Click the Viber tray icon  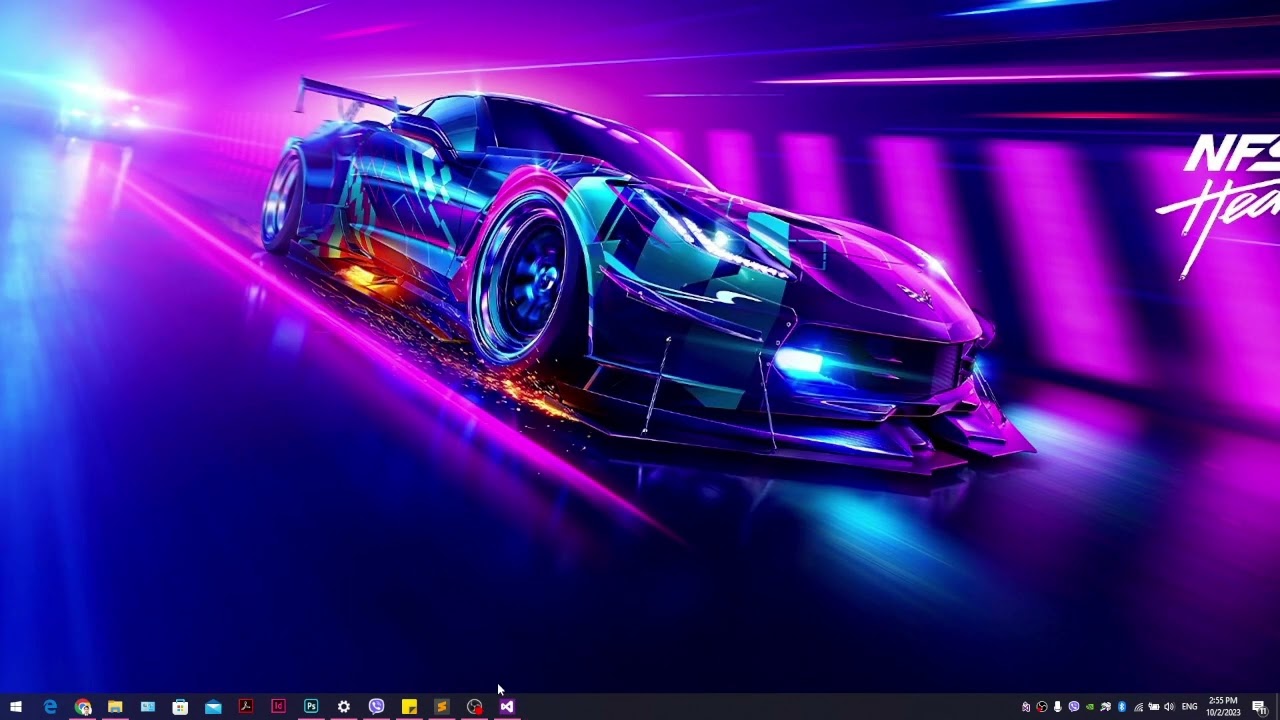1074,707
